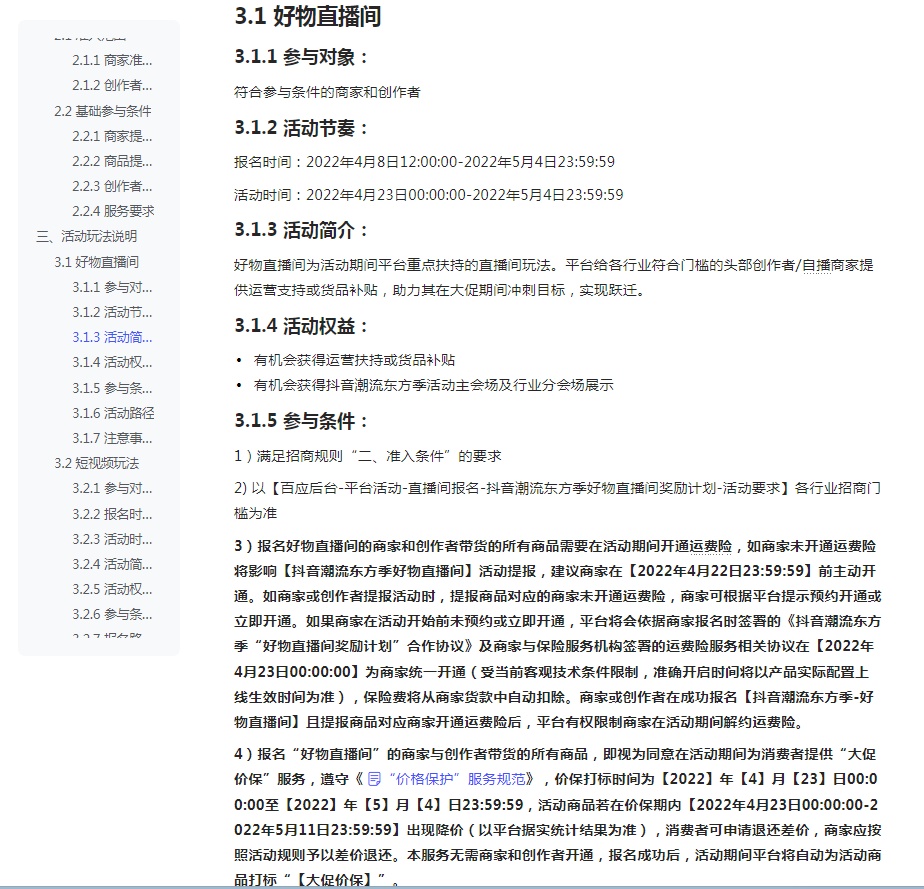Open 3.1.4 活动权... in the outline
This screenshot has width=924, height=889.
point(112,362)
